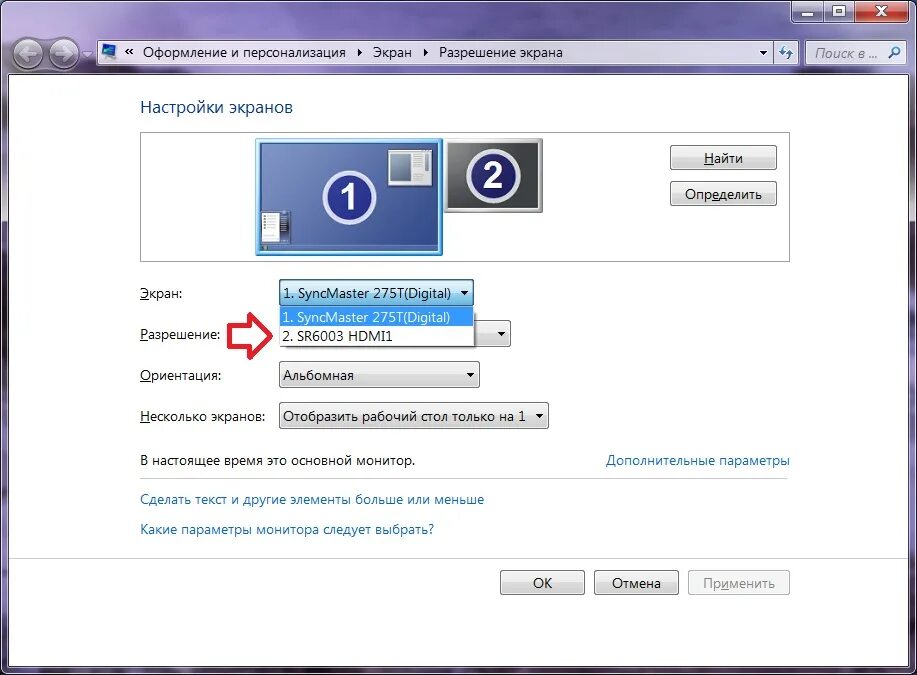Click the refresh icon beside address bar
Screen dimensions: 917x675
[786, 53]
